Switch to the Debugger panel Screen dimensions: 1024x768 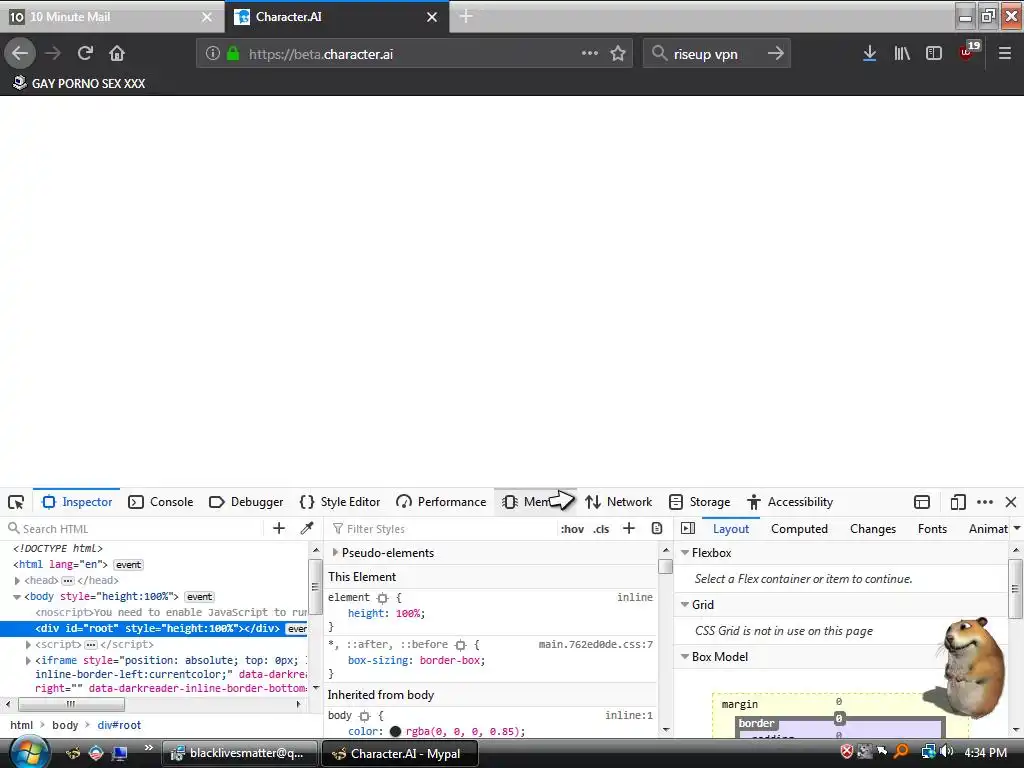[x=246, y=502]
